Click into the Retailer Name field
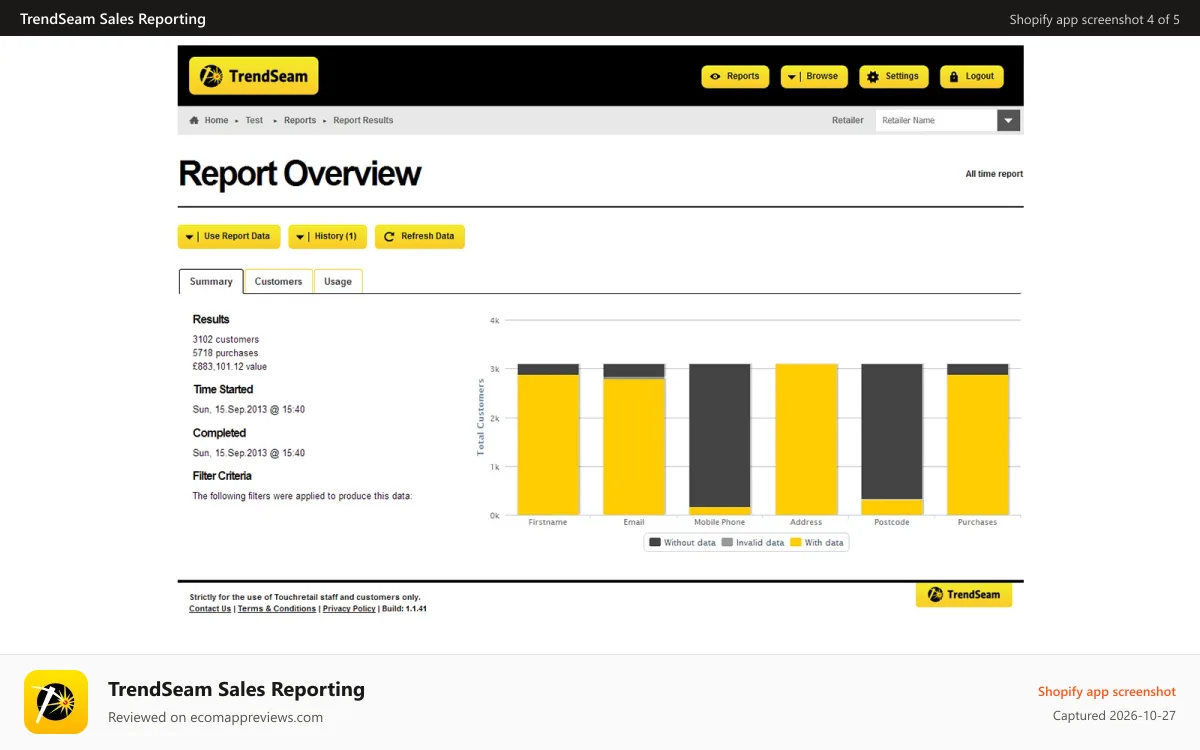This screenshot has height=750, width=1200. 936,120
